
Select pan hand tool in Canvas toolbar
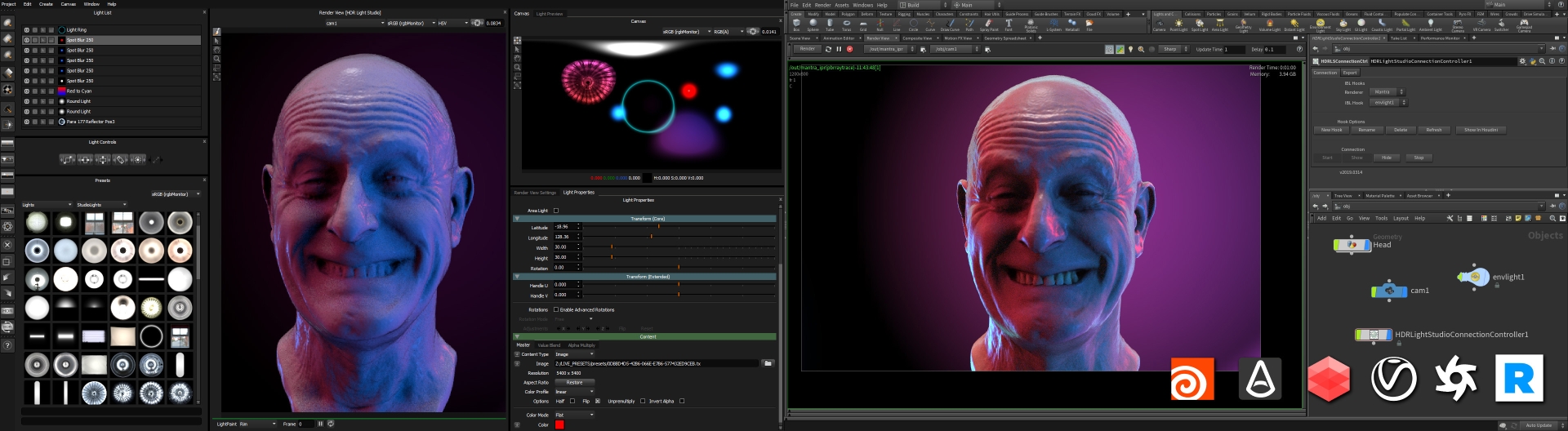click(517, 58)
